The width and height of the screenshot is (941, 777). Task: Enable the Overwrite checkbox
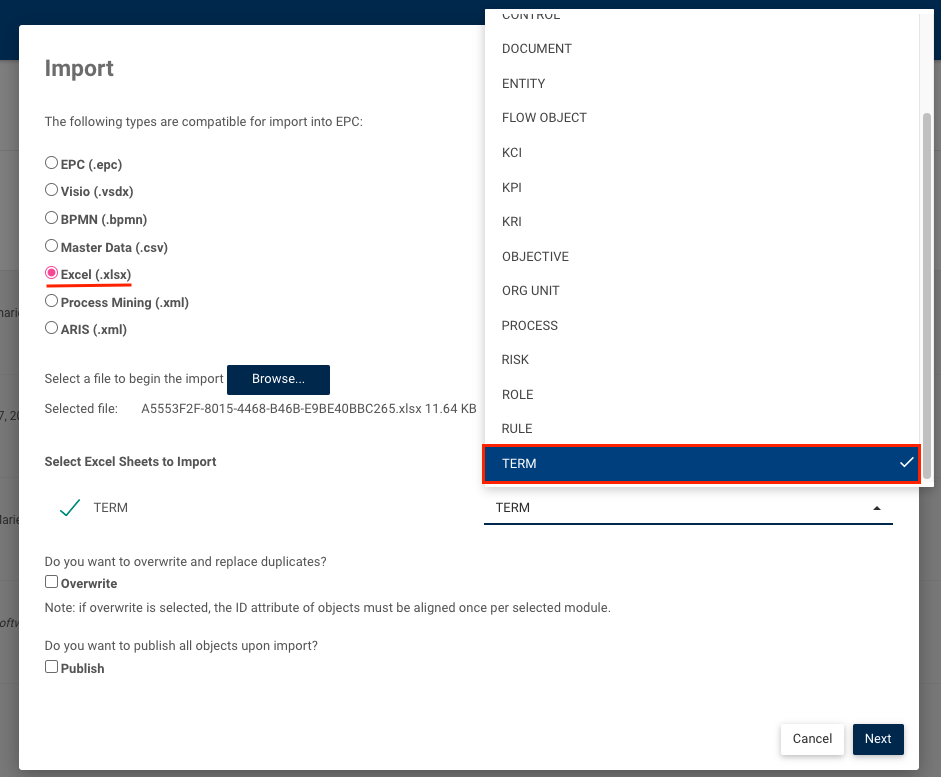(x=50, y=581)
